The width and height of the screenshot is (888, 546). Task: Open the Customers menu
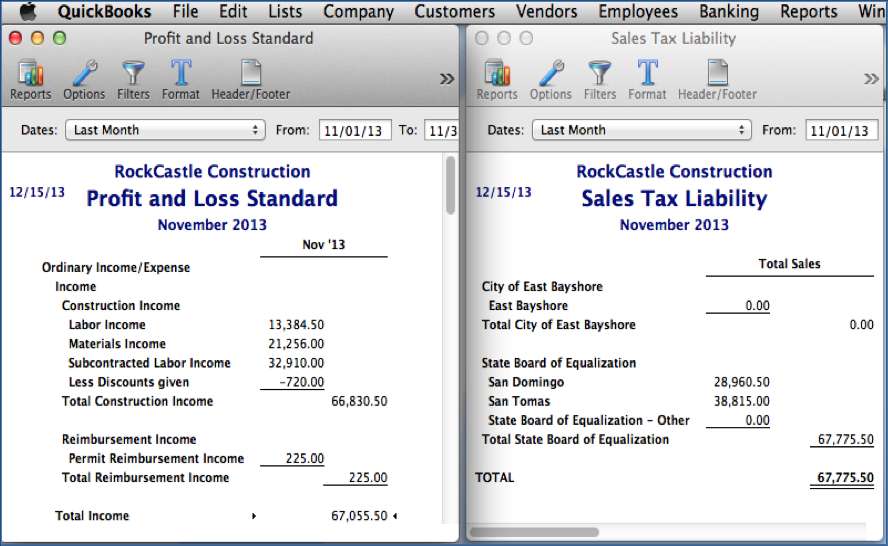pyautogui.click(x=454, y=11)
